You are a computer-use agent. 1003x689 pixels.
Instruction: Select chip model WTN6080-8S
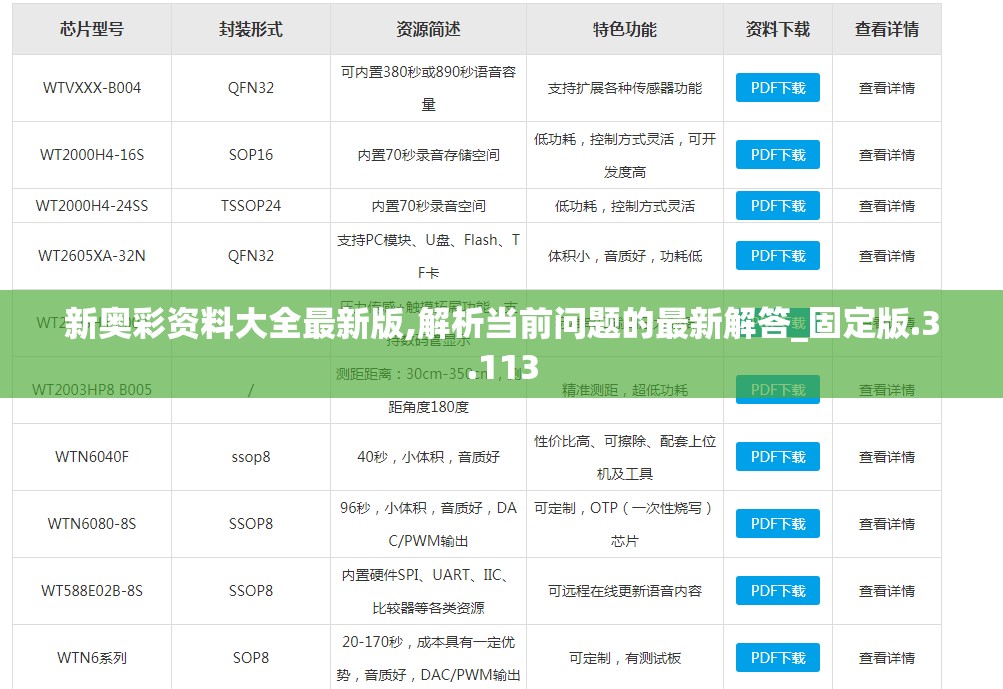pyautogui.click(x=91, y=524)
